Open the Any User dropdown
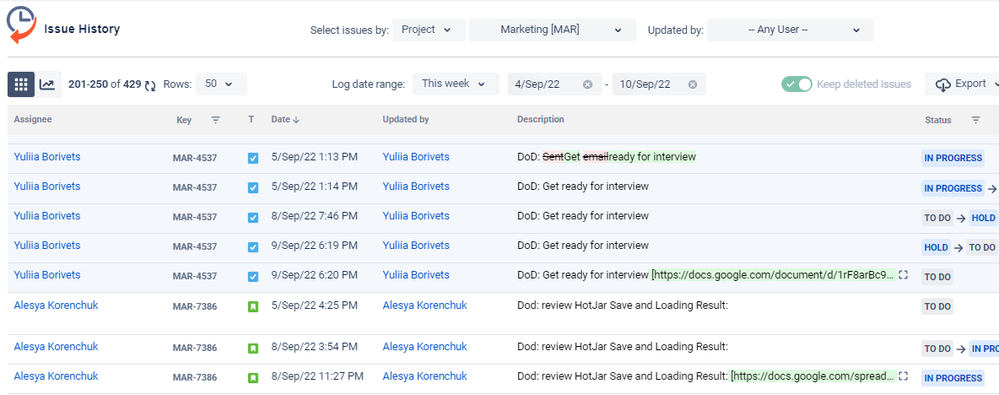Screen dimensions: 999x395 [790, 30]
